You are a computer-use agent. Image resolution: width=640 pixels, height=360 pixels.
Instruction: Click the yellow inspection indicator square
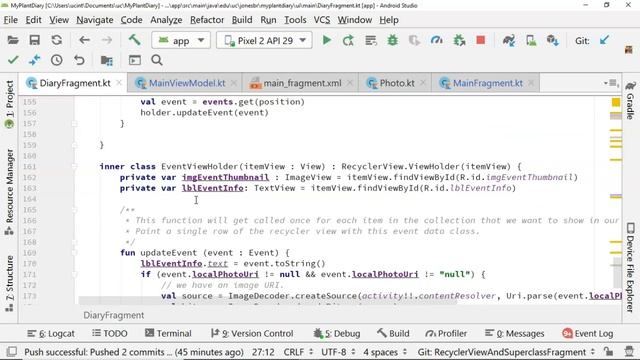pyautogui.click(x=616, y=102)
